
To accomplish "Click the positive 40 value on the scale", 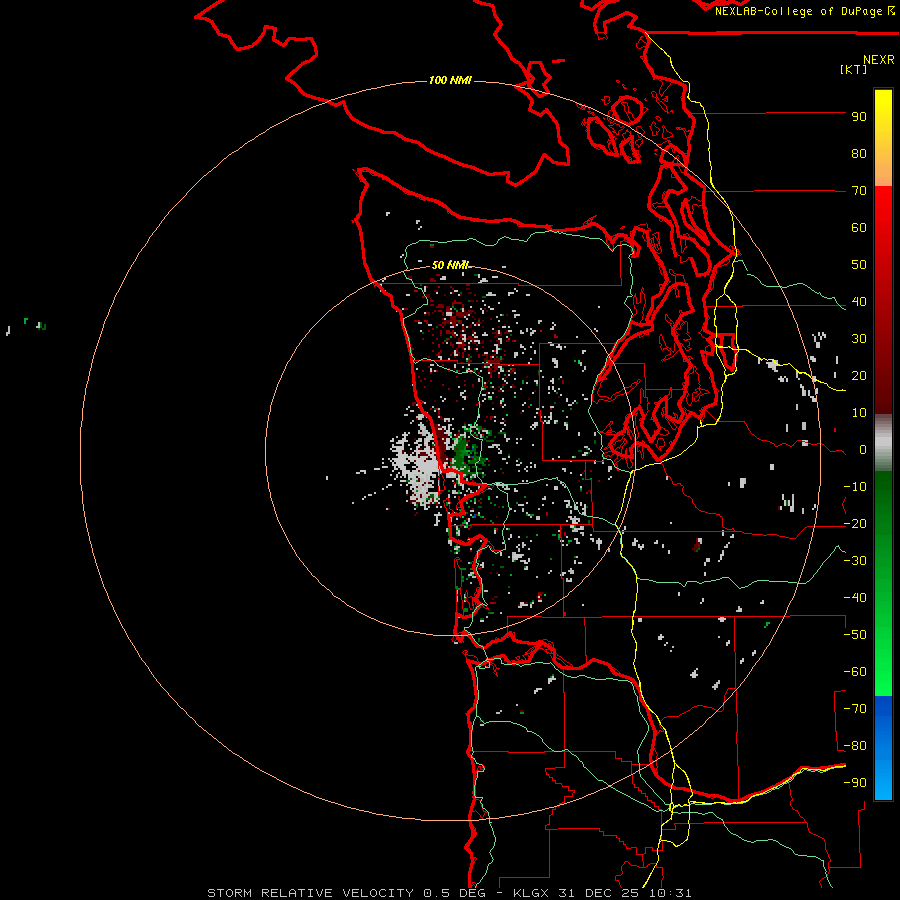I will pyautogui.click(x=859, y=301).
